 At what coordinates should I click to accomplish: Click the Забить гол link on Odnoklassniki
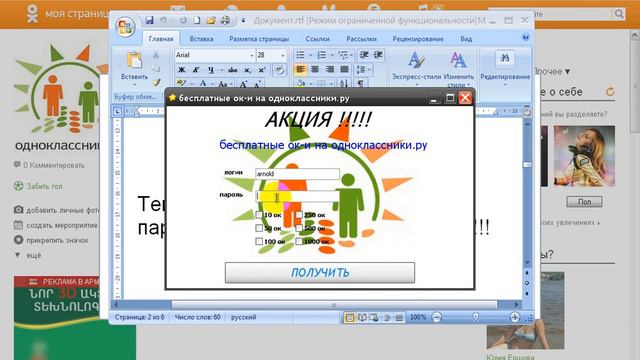(44, 186)
